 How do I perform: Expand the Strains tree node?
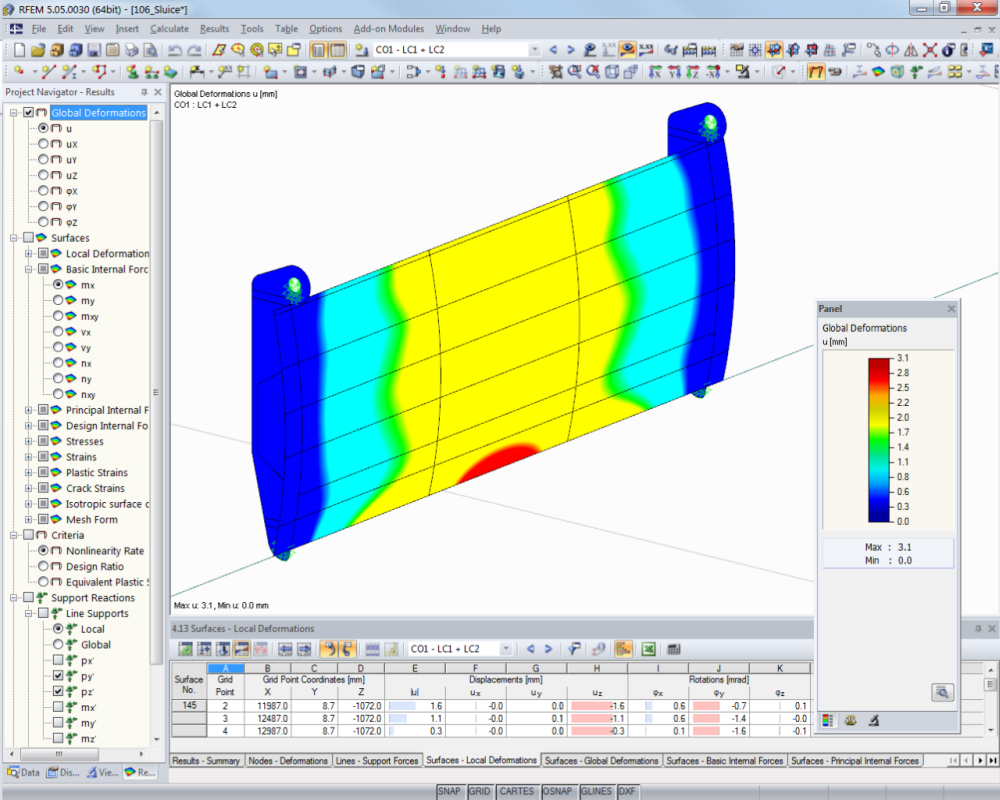[x=28, y=457]
